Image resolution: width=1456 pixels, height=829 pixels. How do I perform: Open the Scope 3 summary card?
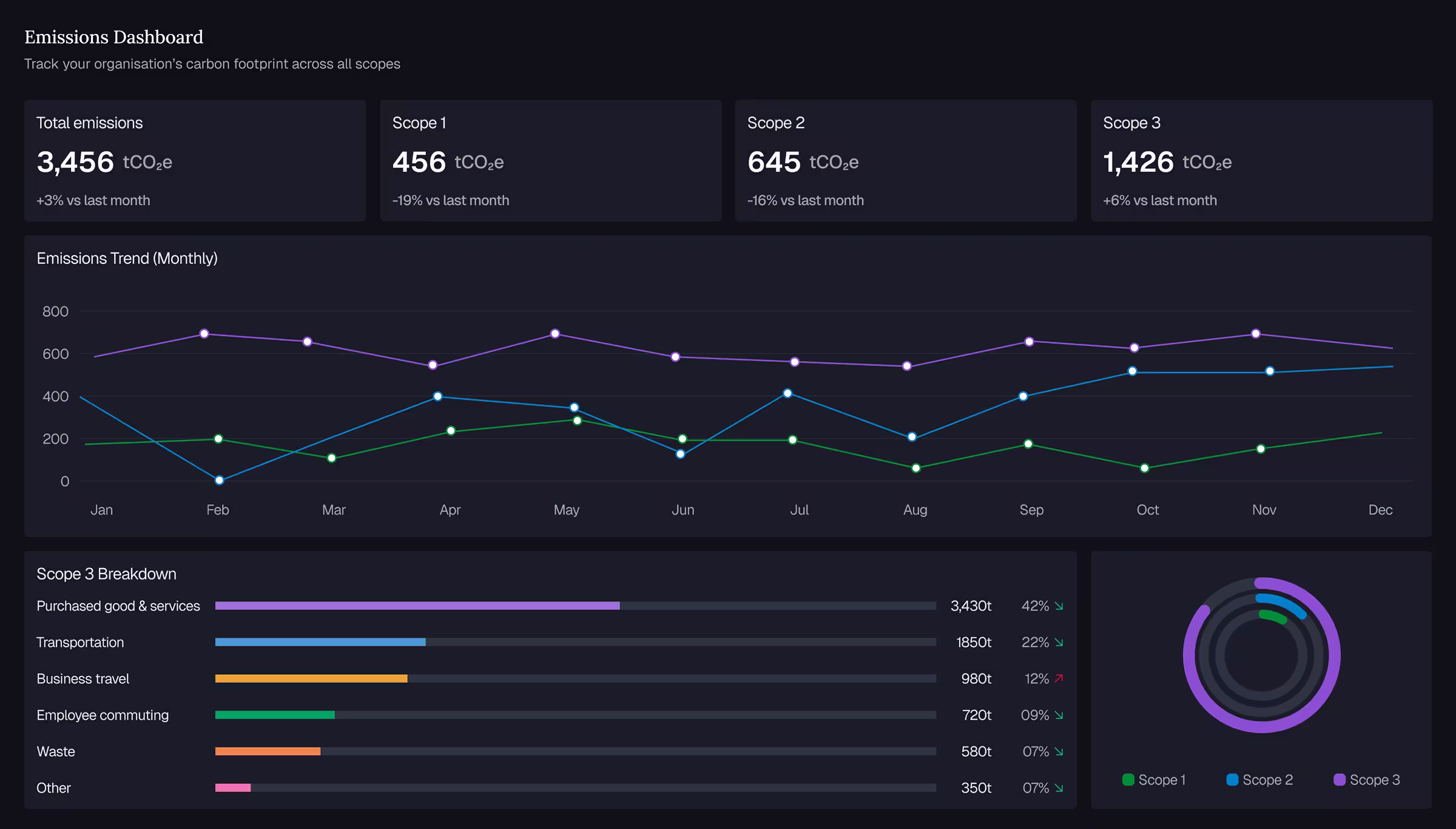(1261, 161)
